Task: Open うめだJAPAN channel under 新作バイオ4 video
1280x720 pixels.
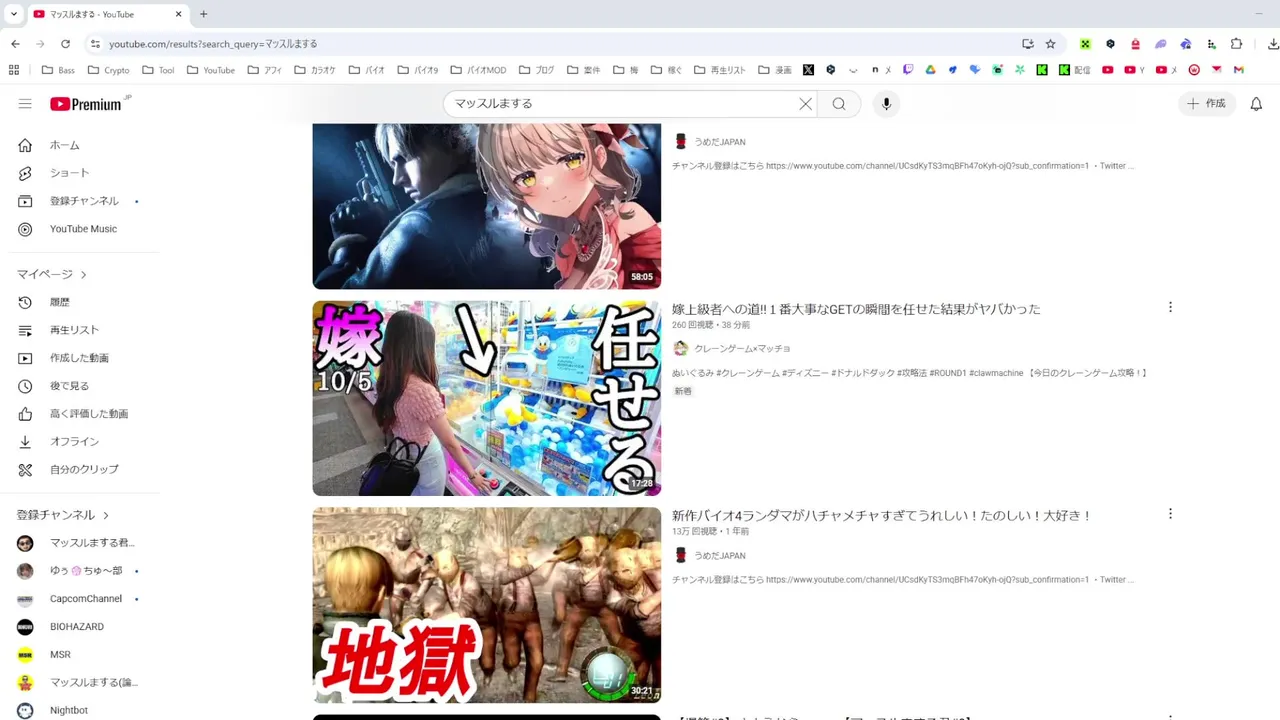Action: 720,555
